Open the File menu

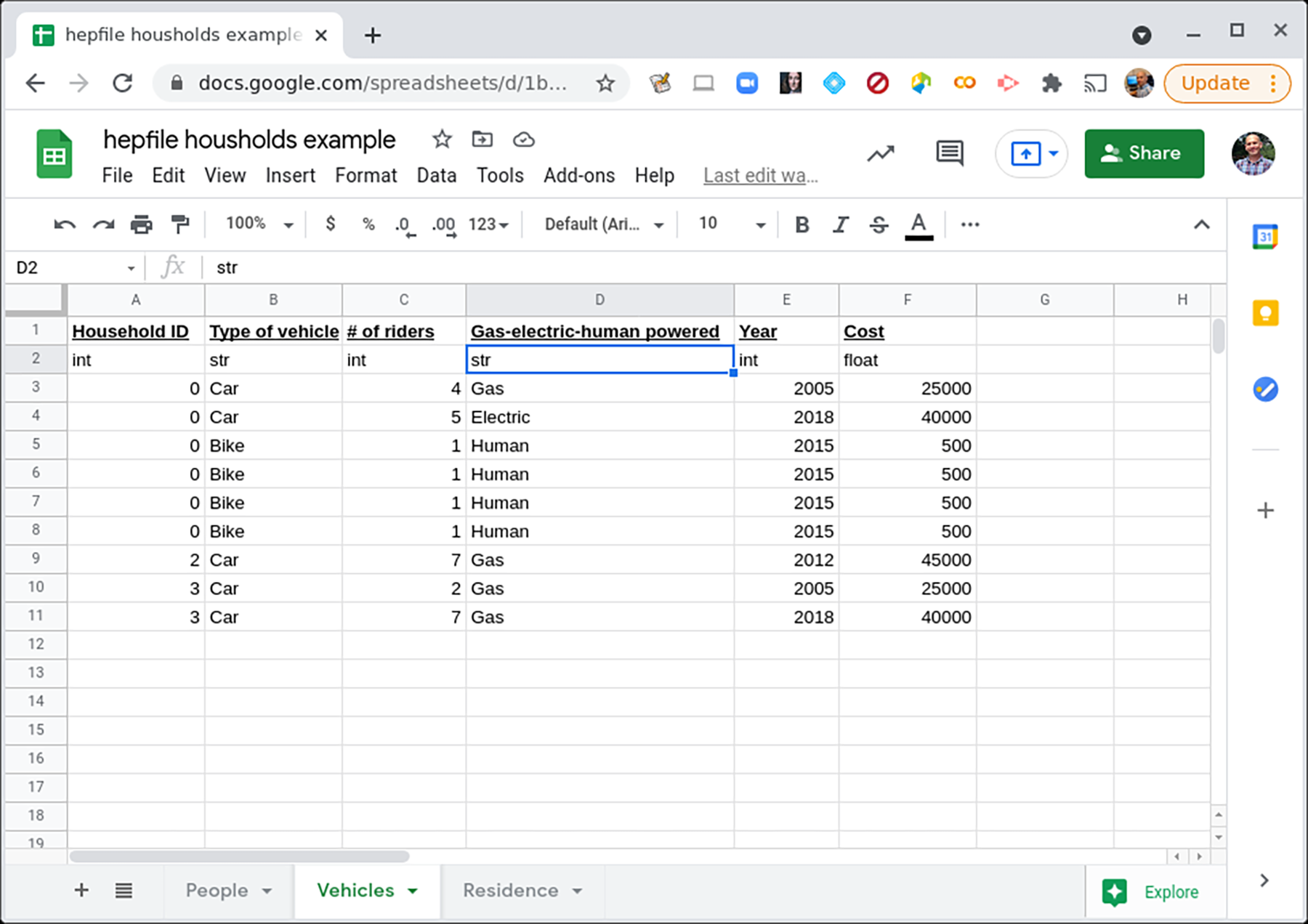pos(117,176)
